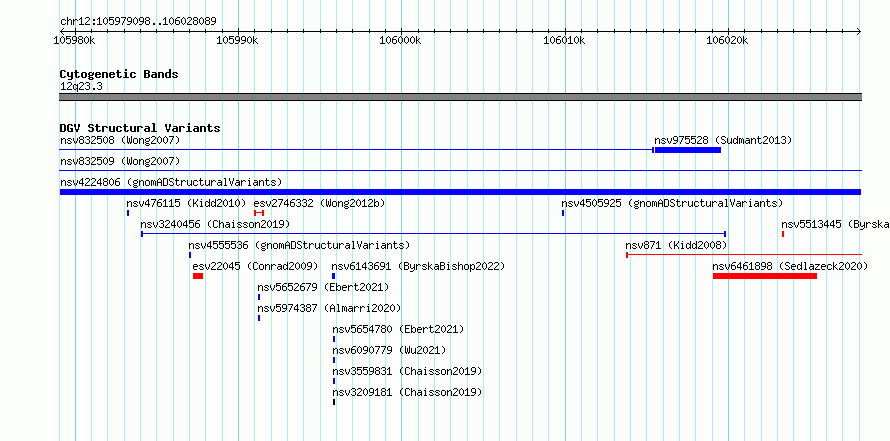Click the 105990k ruler label
This screenshot has height=441, width=890.
237,40
